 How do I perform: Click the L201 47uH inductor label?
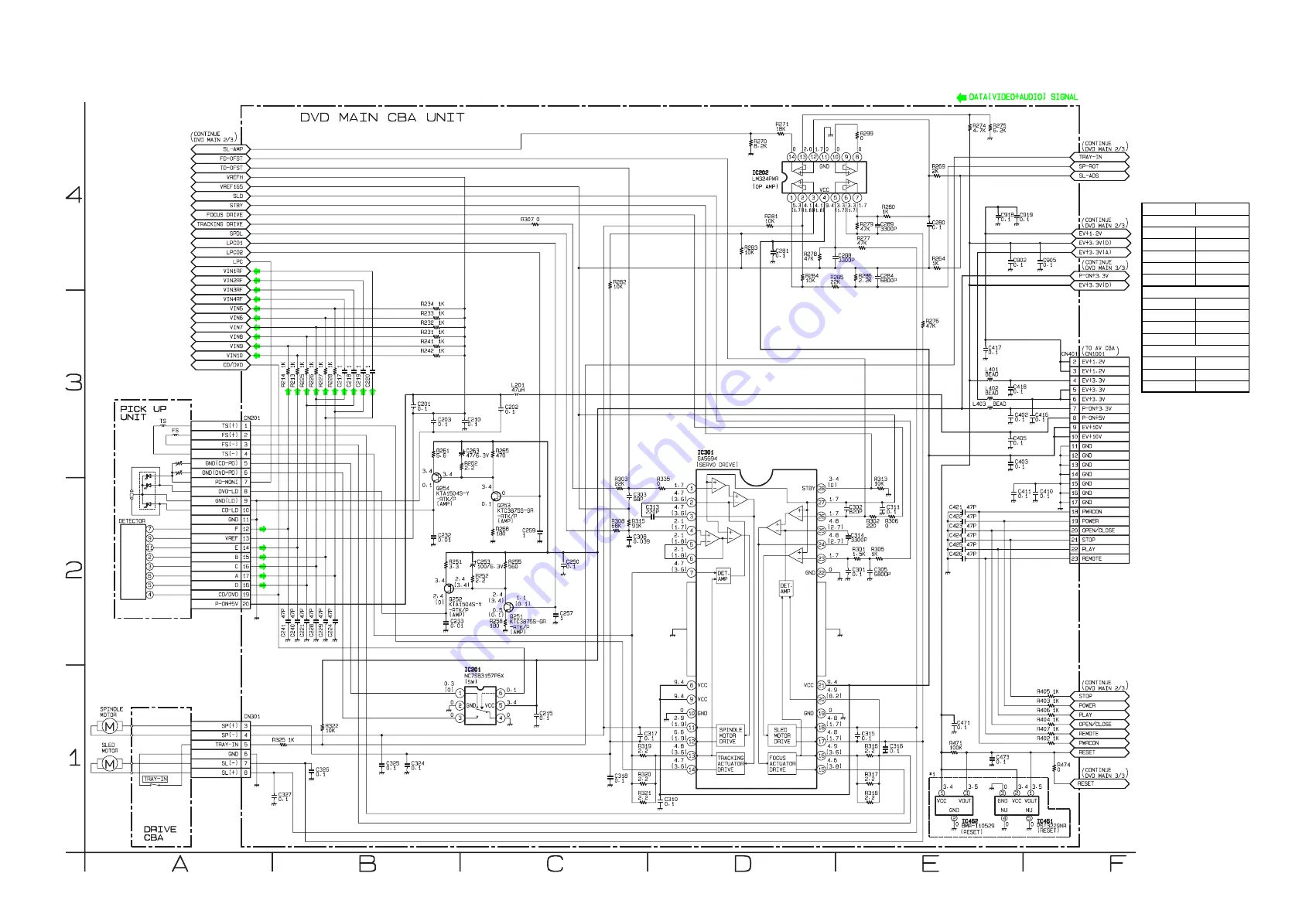pyautogui.click(x=518, y=387)
